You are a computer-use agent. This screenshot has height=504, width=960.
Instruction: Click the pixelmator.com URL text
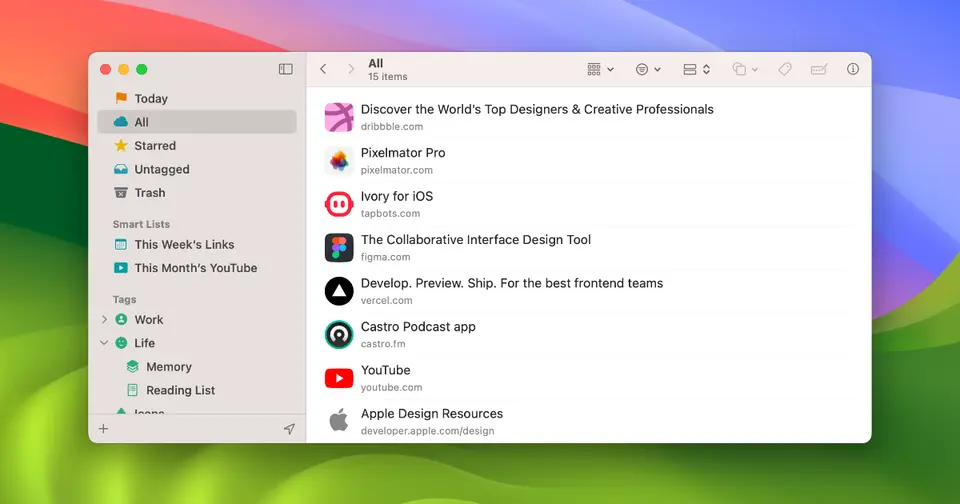[397, 170]
